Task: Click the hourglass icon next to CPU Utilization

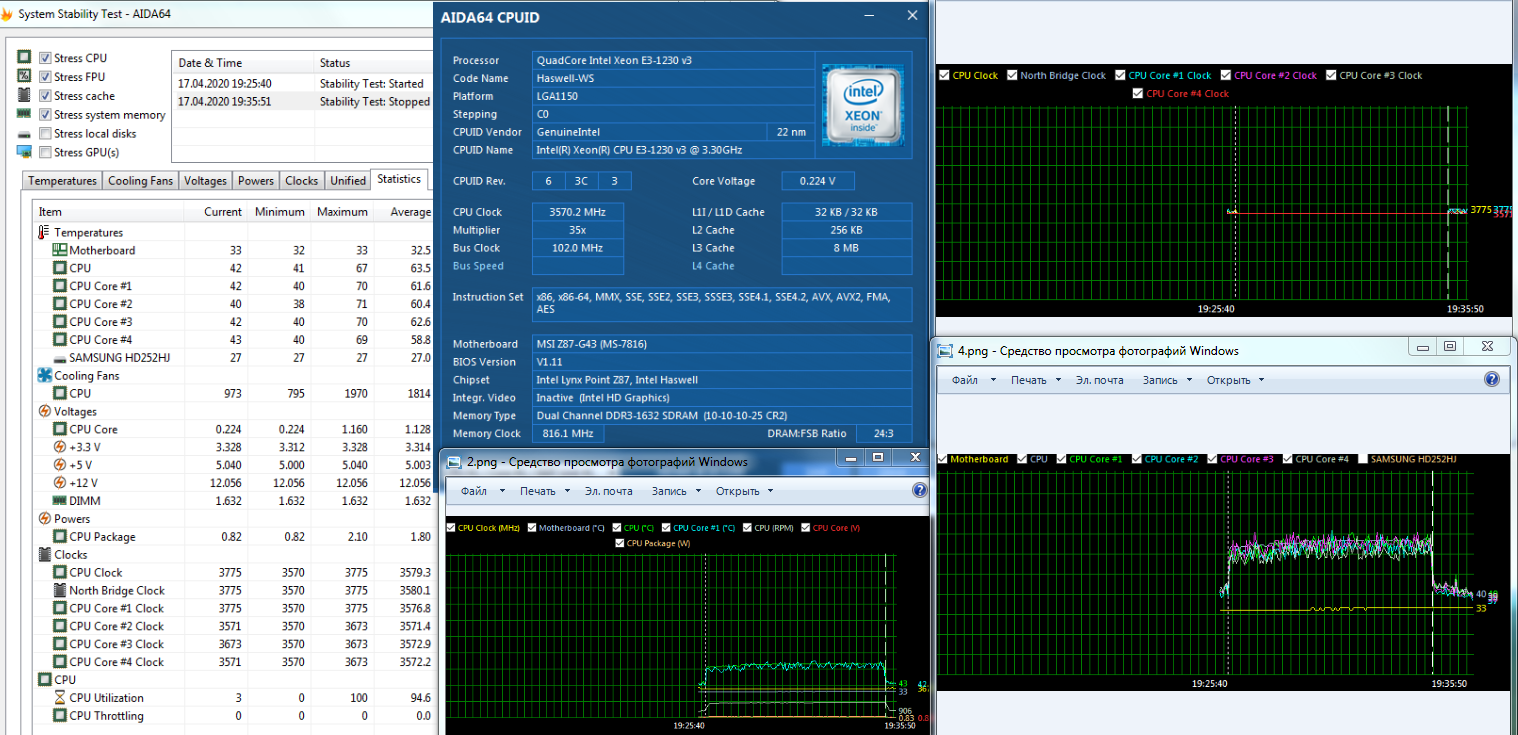Action: click(x=59, y=698)
